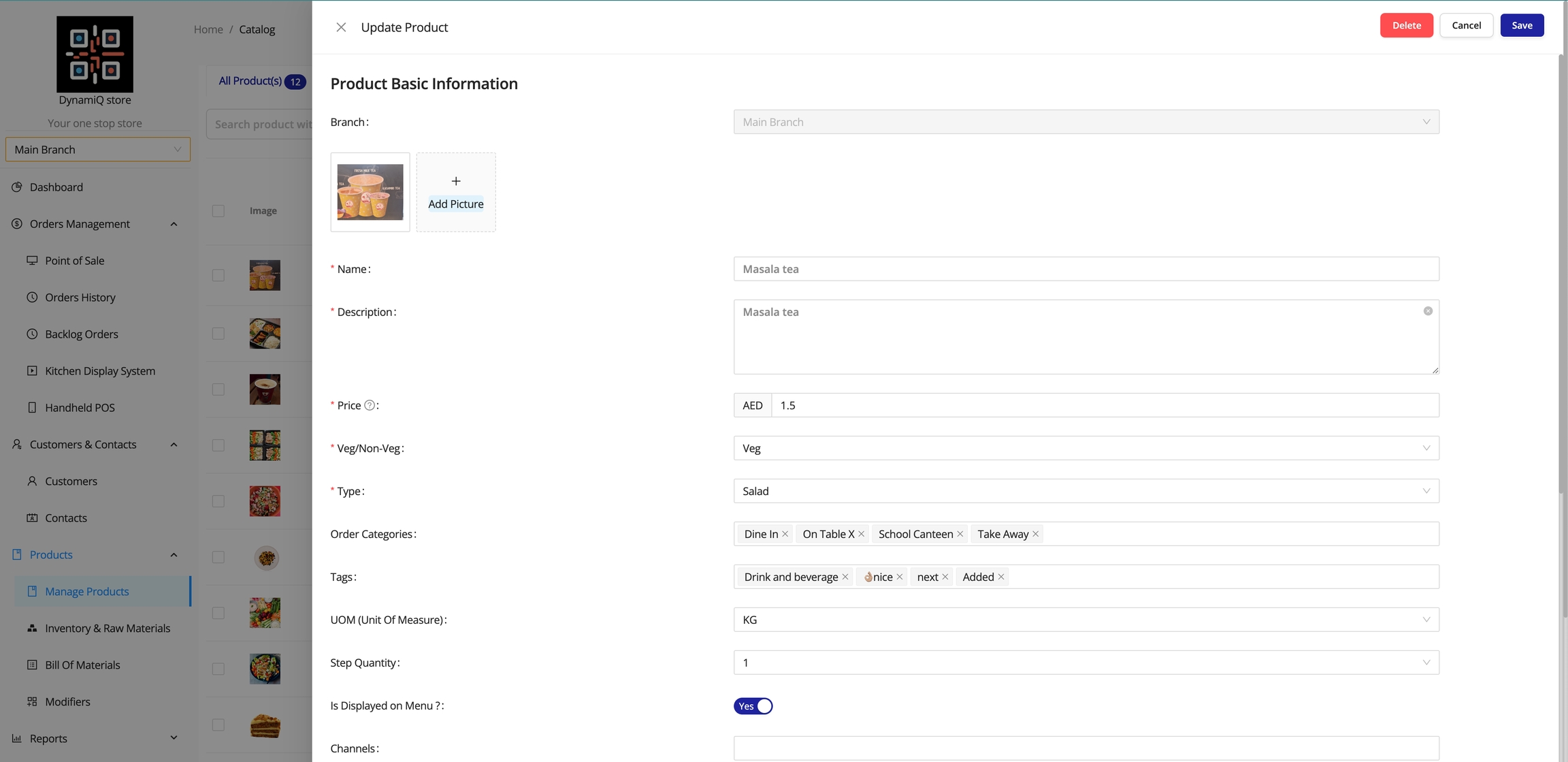The image size is (1568, 762).
Task: Remove the 'Dine In' order category tag
Action: (x=785, y=534)
